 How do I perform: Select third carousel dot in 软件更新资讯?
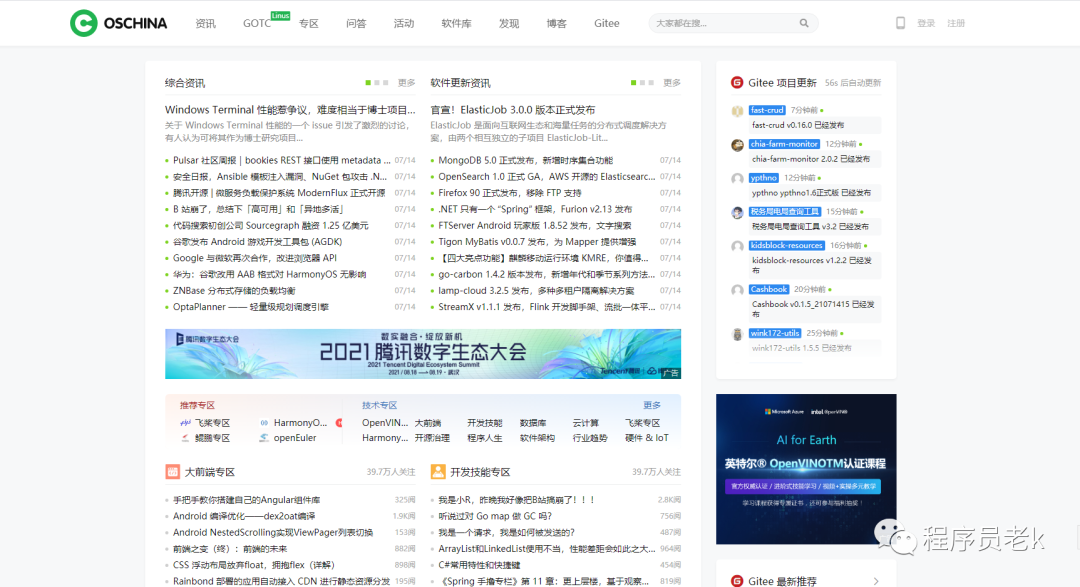(652, 83)
